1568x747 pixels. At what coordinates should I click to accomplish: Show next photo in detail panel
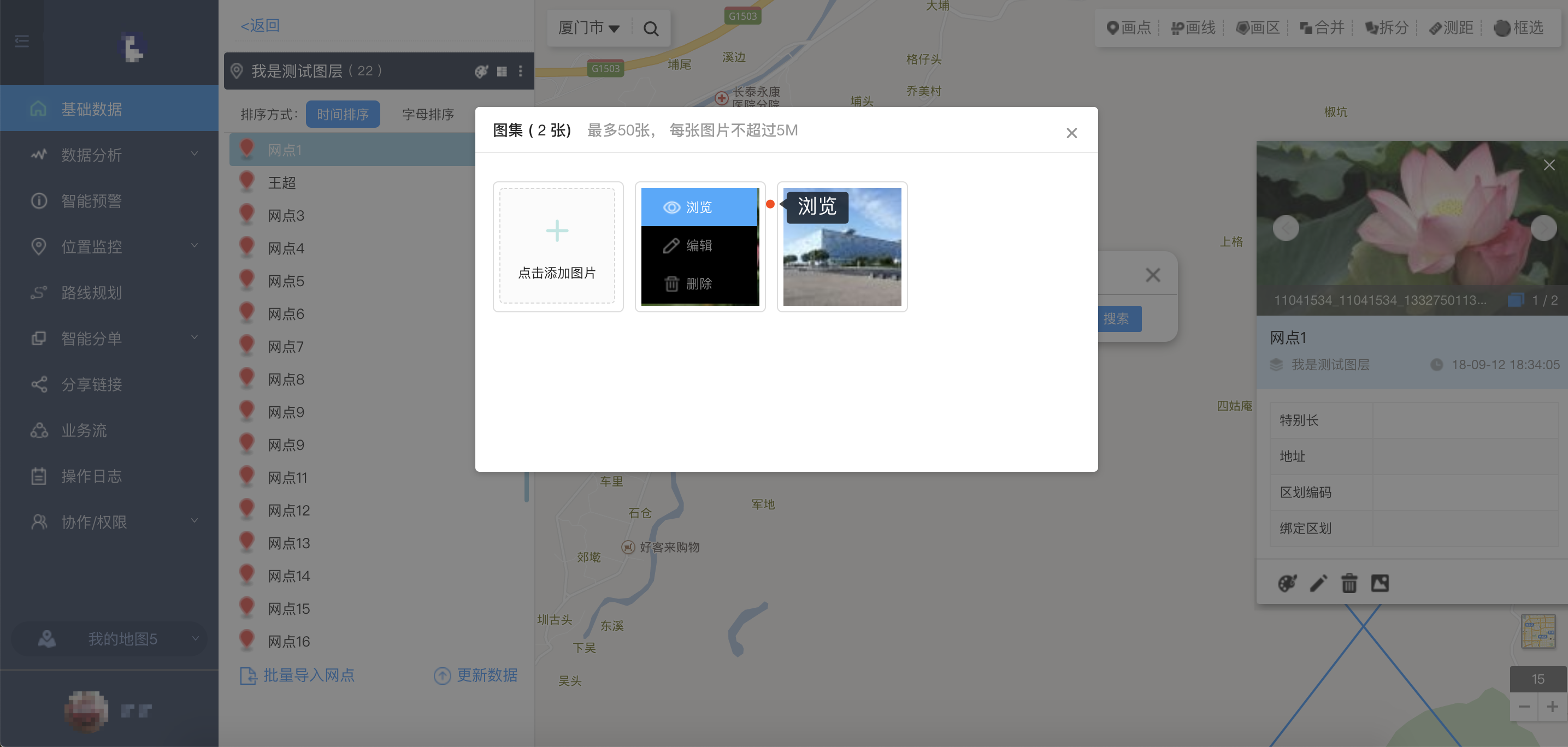coord(1543,228)
